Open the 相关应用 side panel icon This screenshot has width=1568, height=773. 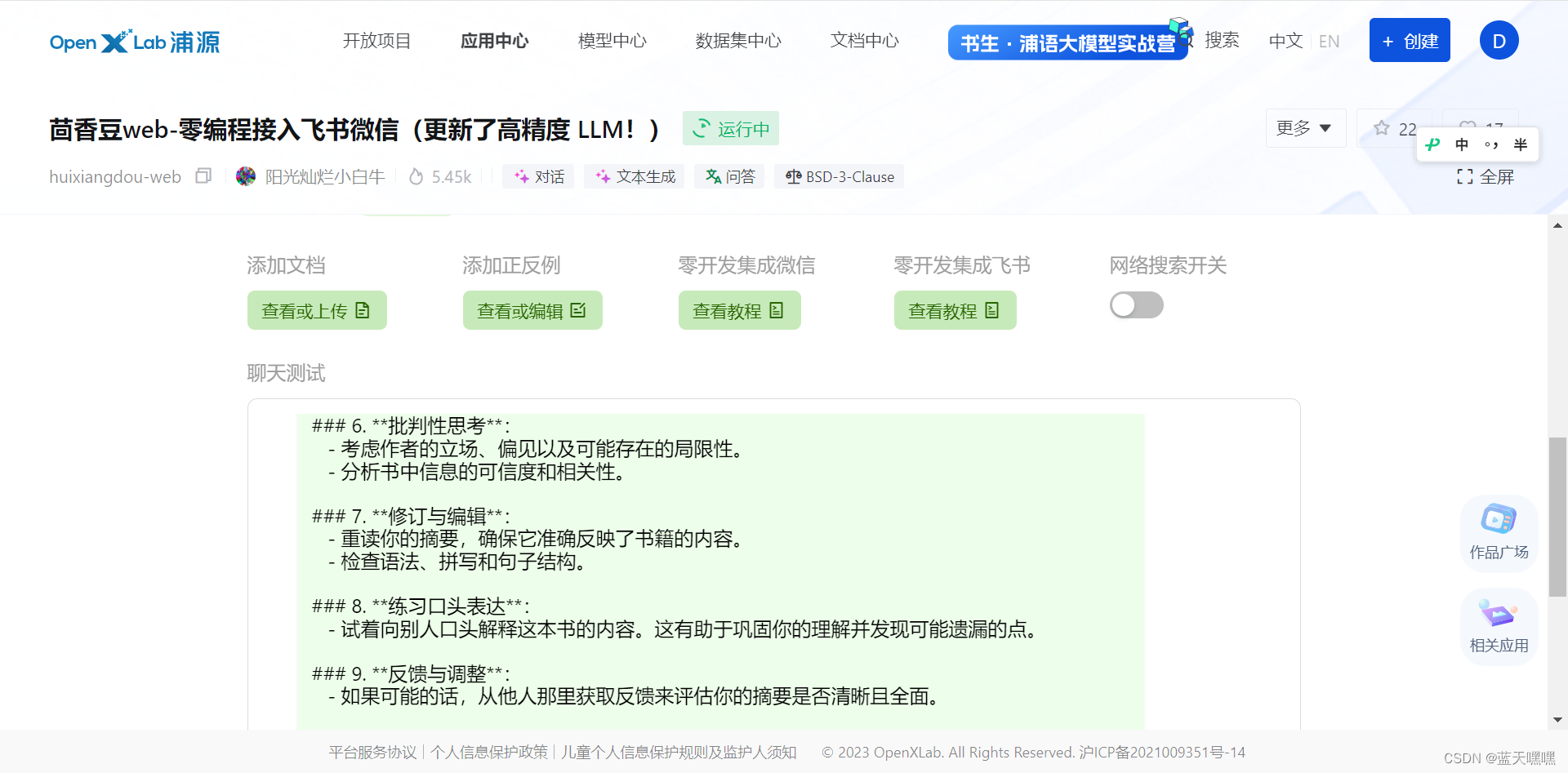pos(1499,626)
